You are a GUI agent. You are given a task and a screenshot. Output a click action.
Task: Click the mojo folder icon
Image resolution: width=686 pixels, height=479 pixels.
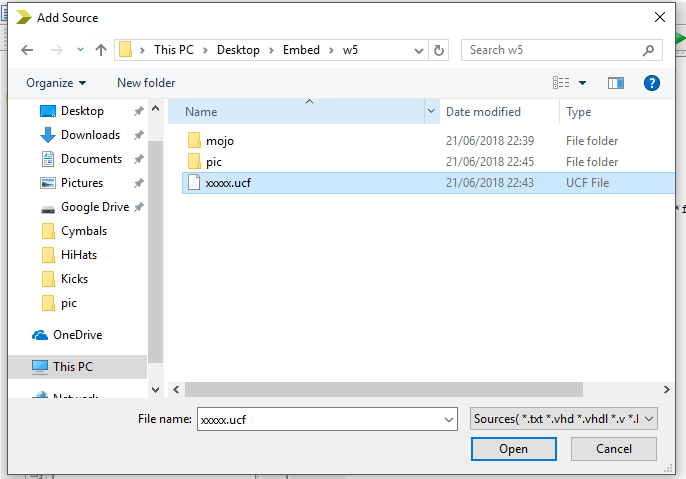pos(194,141)
